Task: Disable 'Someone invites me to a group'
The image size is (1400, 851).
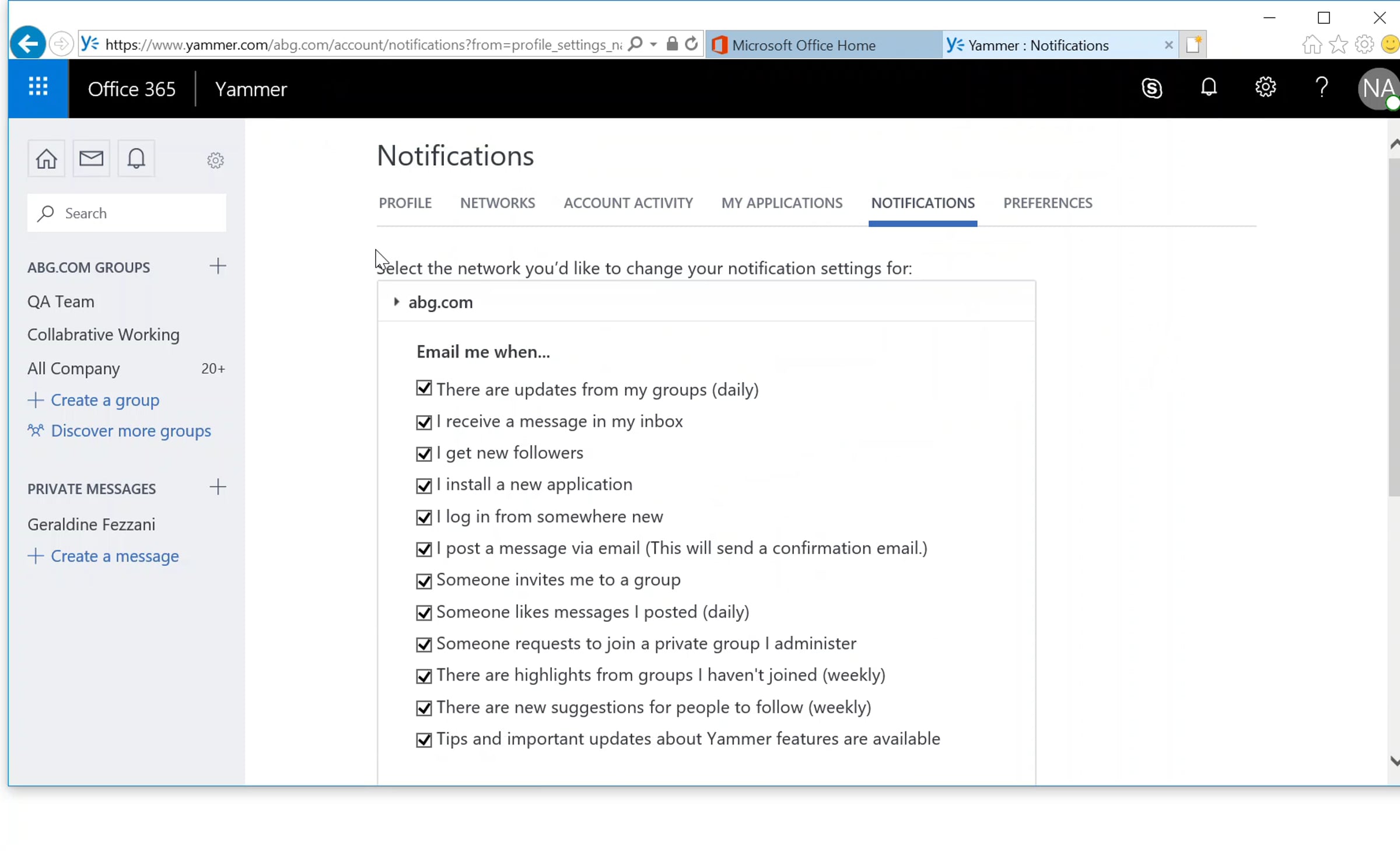Action: pos(424,581)
